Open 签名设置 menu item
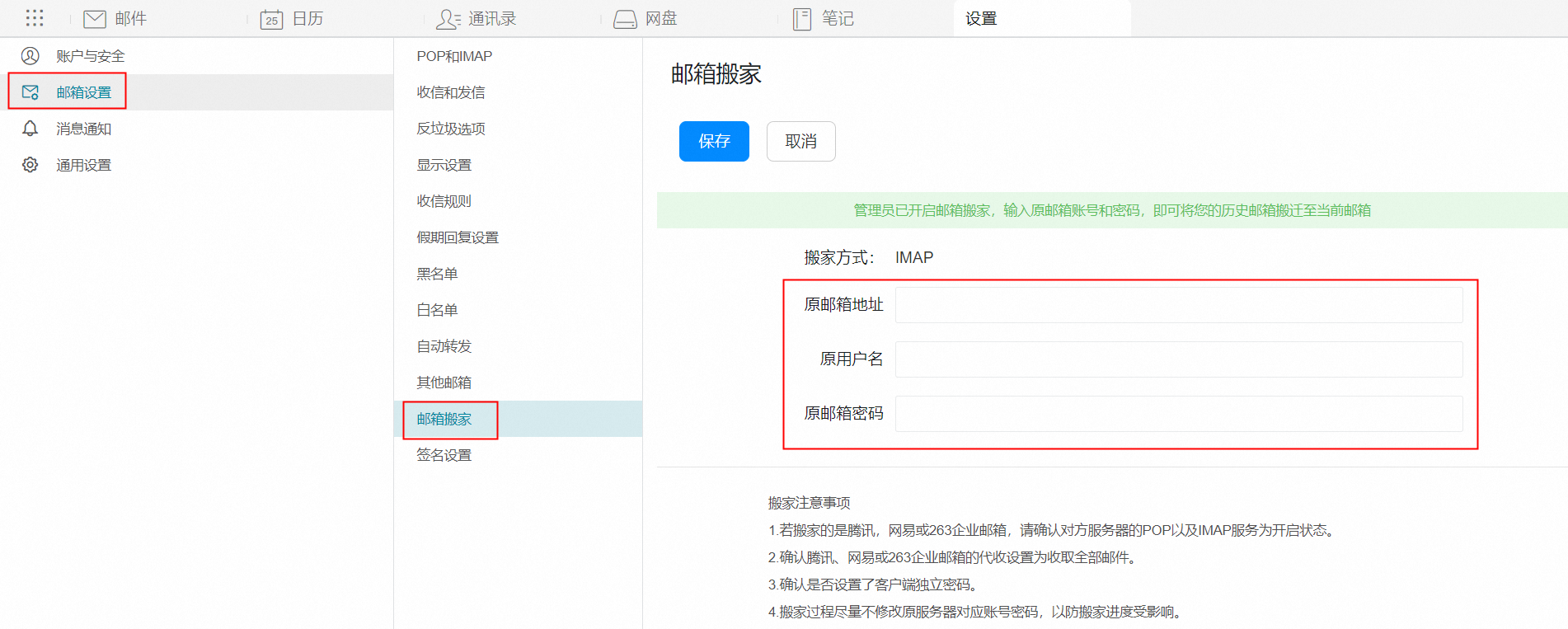The height and width of the screenshot is (629, 1568). tap(444, 455)
